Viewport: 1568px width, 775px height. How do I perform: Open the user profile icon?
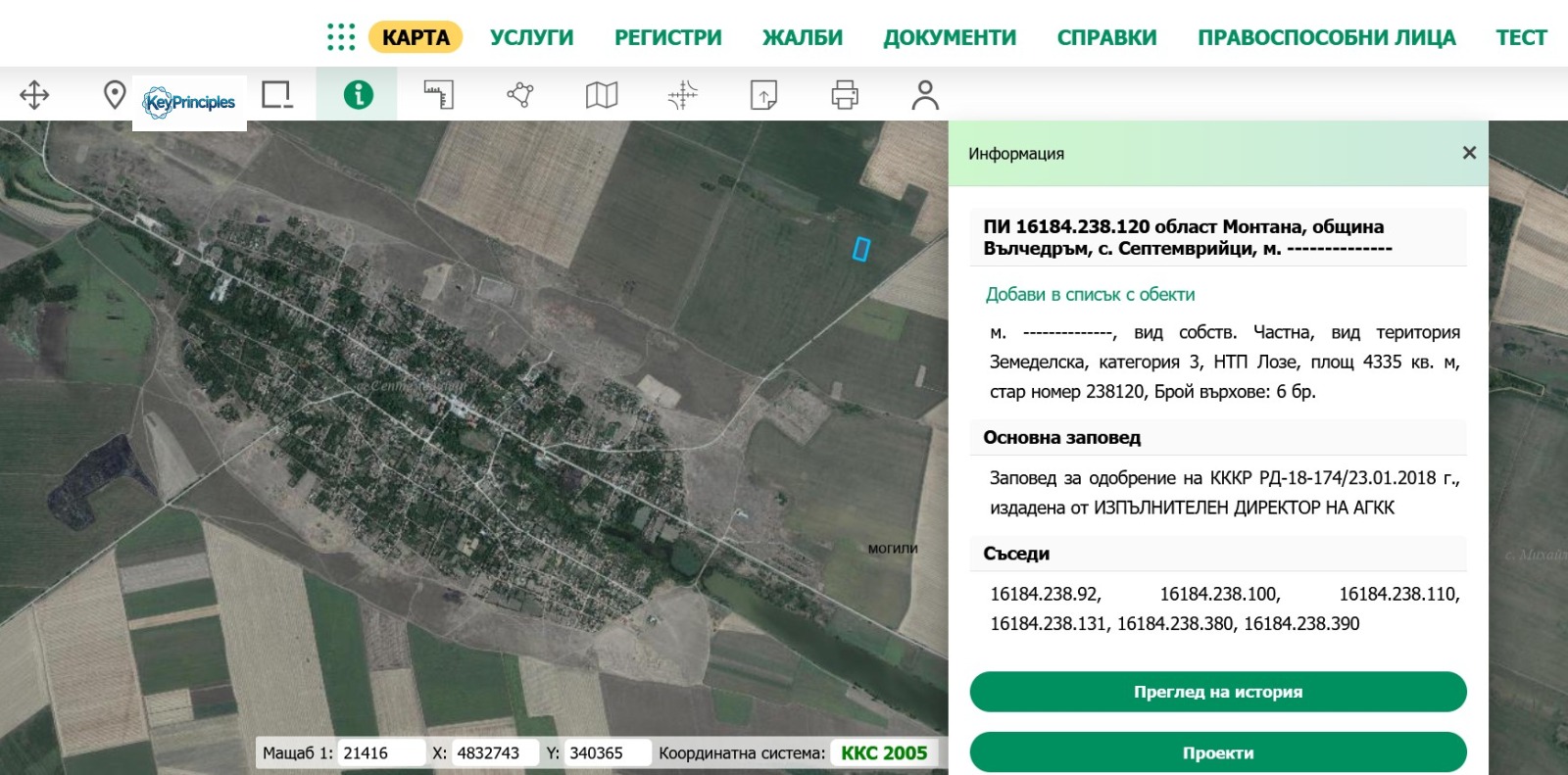click(x=925, y=95)
